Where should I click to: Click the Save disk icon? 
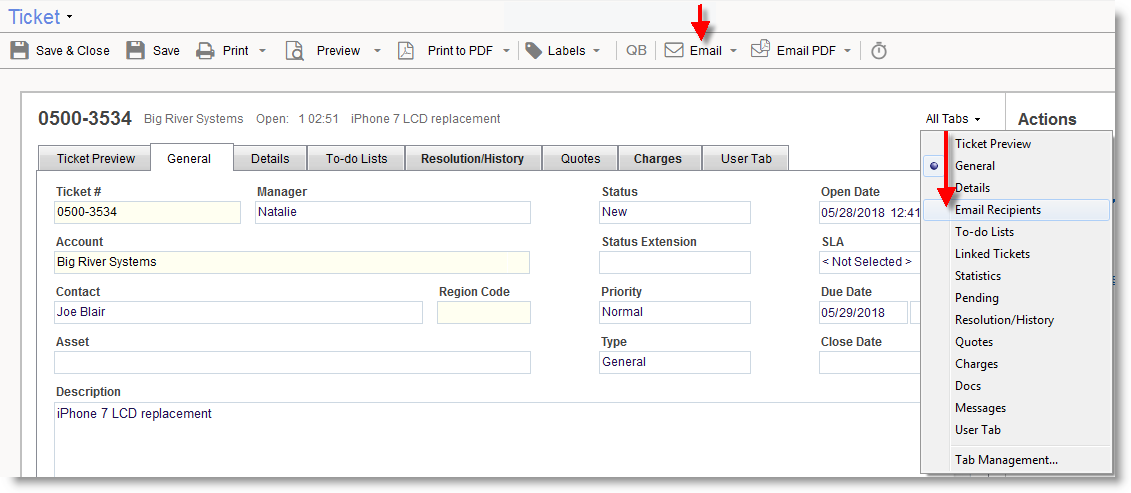136,50
